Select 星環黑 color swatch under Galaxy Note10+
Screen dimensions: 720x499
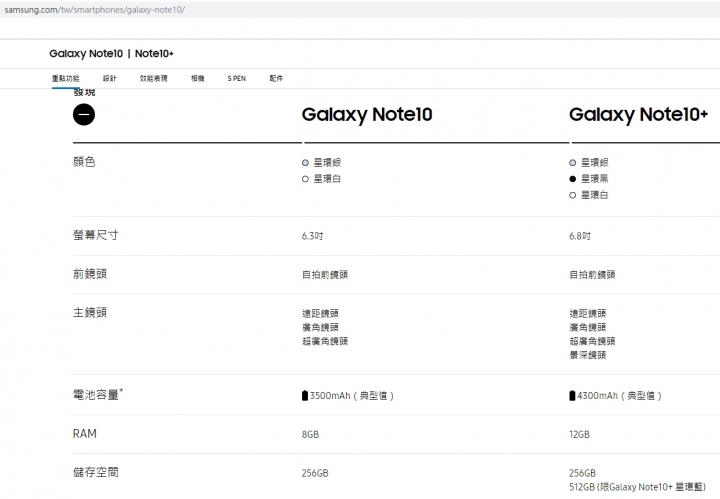click(573, 179)
